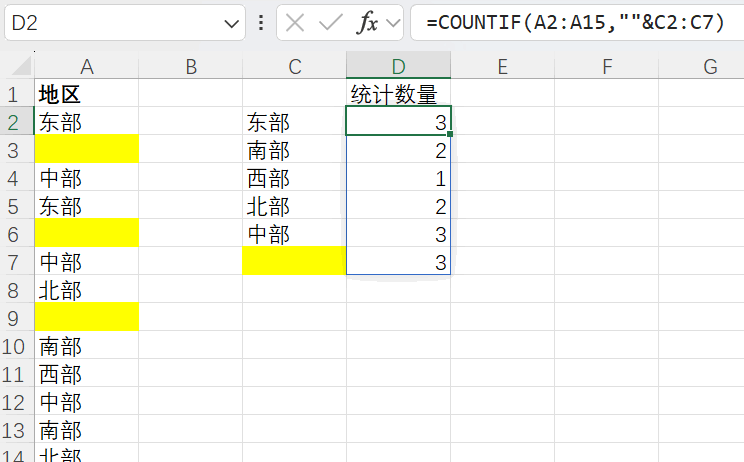Click cell D3 showing 2
Image resolution: width=744 pixels, height=462 pixels.
(399, 151)
